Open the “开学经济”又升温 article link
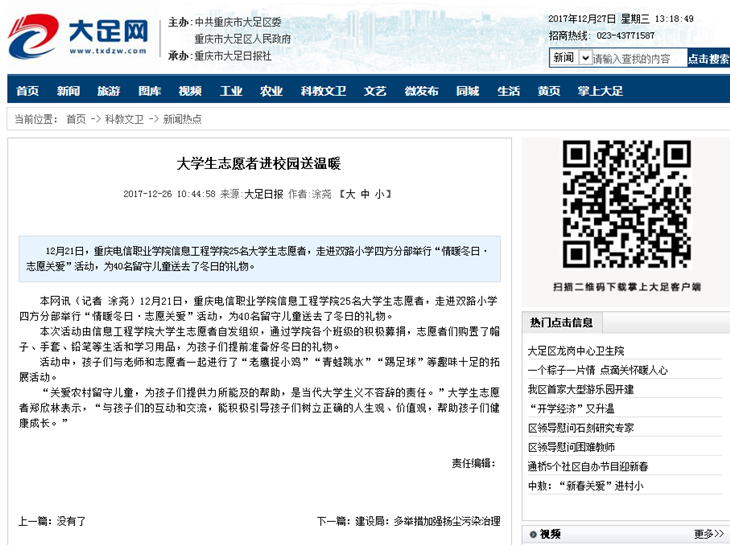The width and height of the screenshot is (730, 545). point(573,409)
